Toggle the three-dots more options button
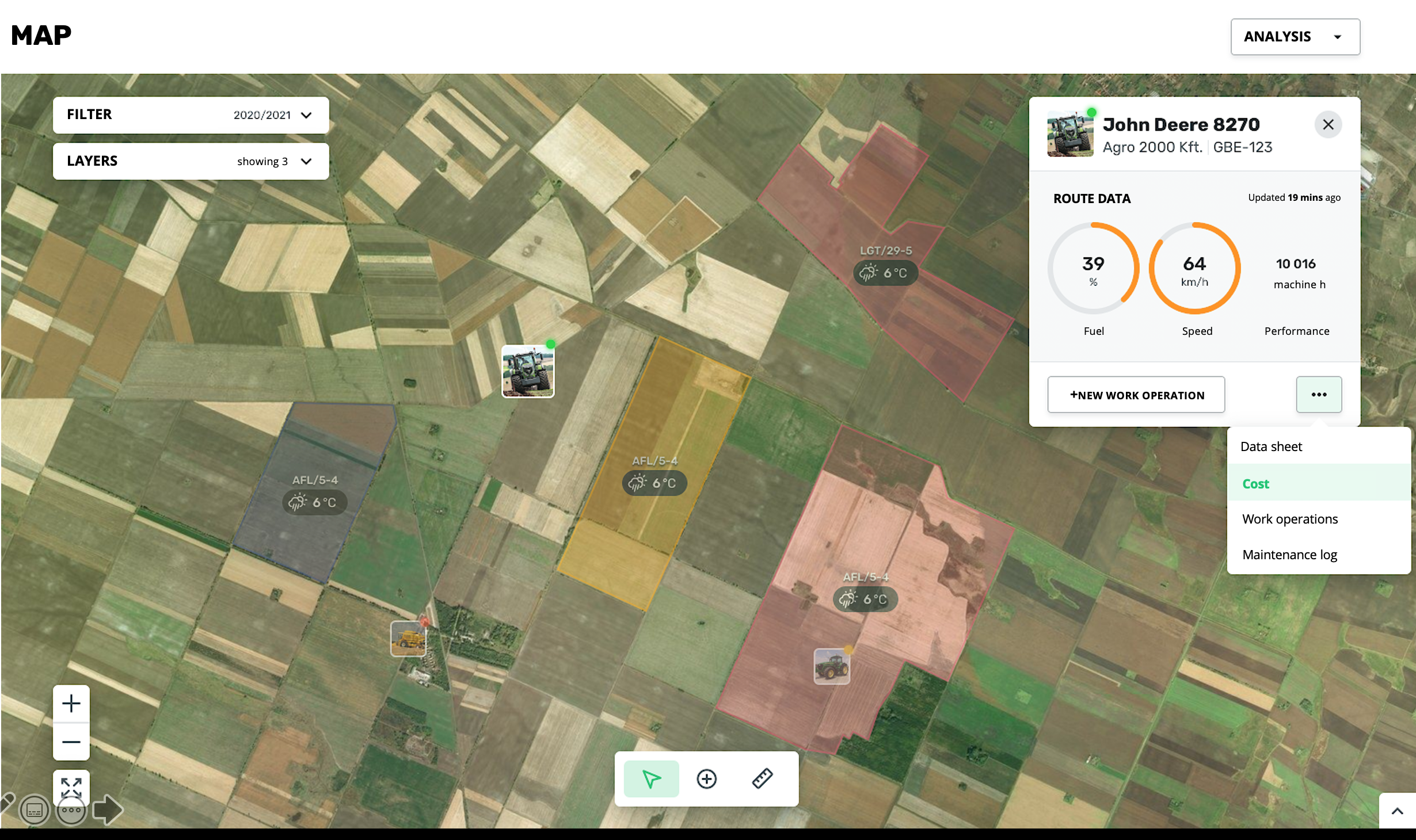 pyautogui.click(x=1318, y=395)
